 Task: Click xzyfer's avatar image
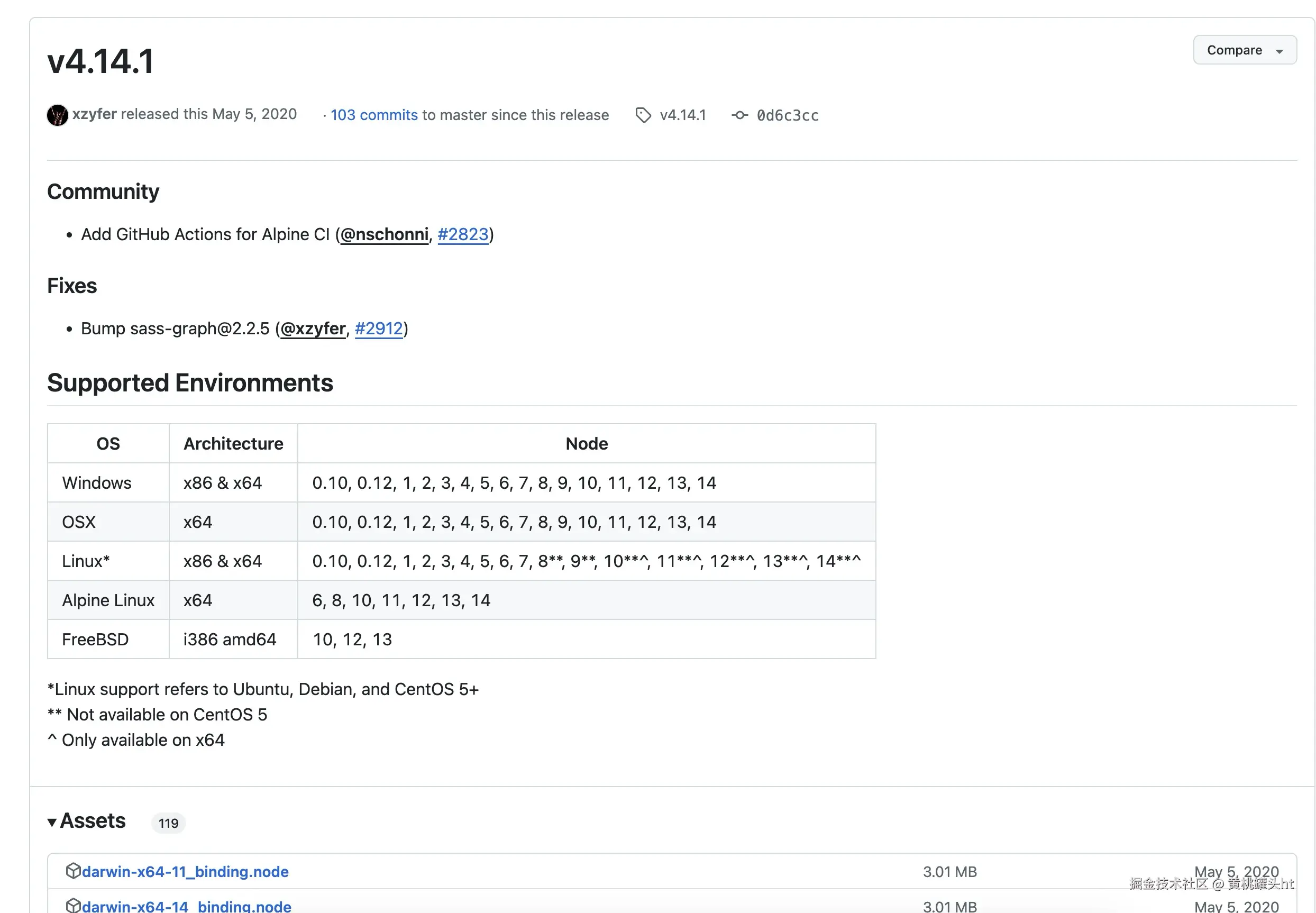[57, 115]
